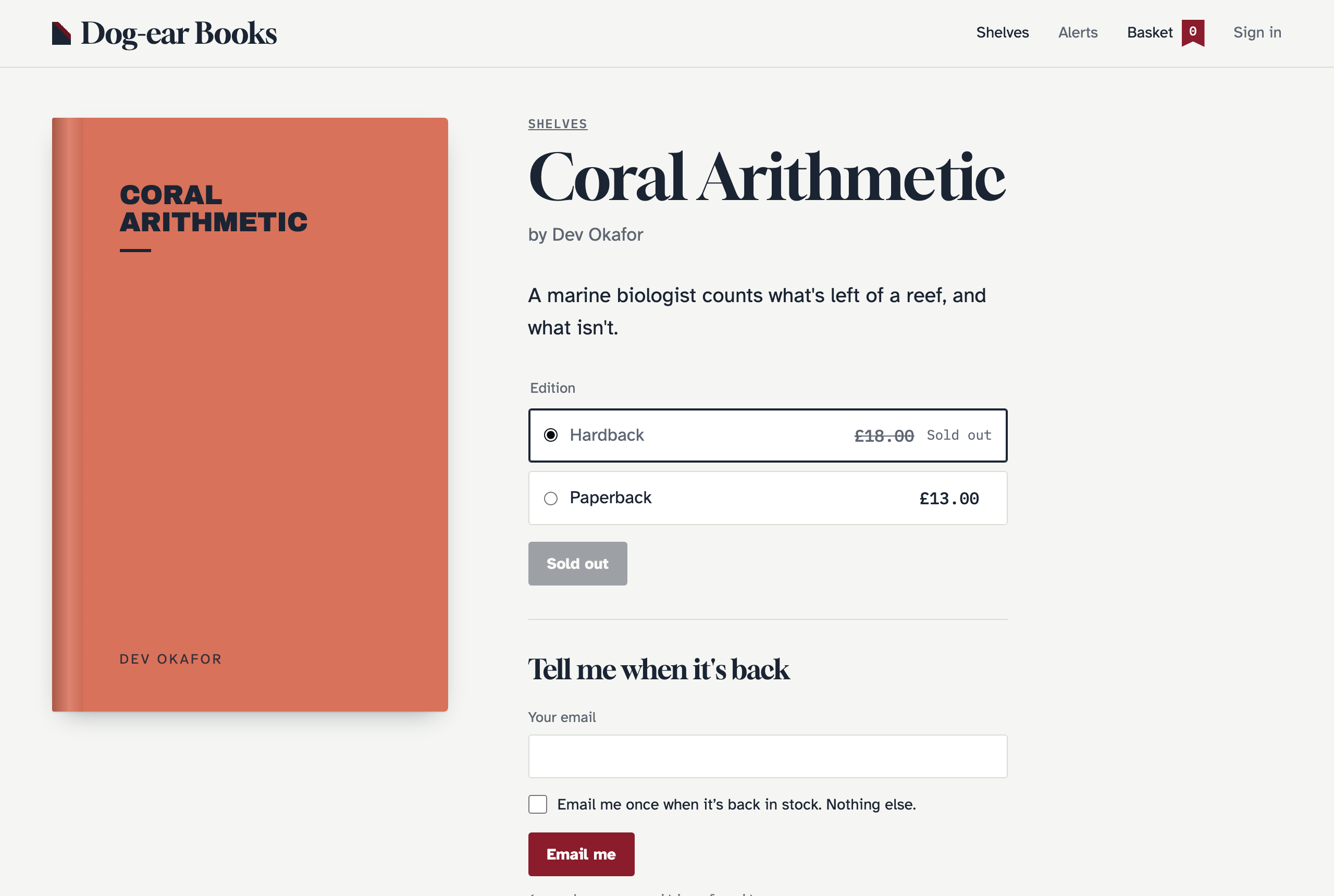Open the basket bookmark count badge
Image resolution: width=1334 pixels, height=896 pixels.
pyautogui.click(x=1193, y=33)
